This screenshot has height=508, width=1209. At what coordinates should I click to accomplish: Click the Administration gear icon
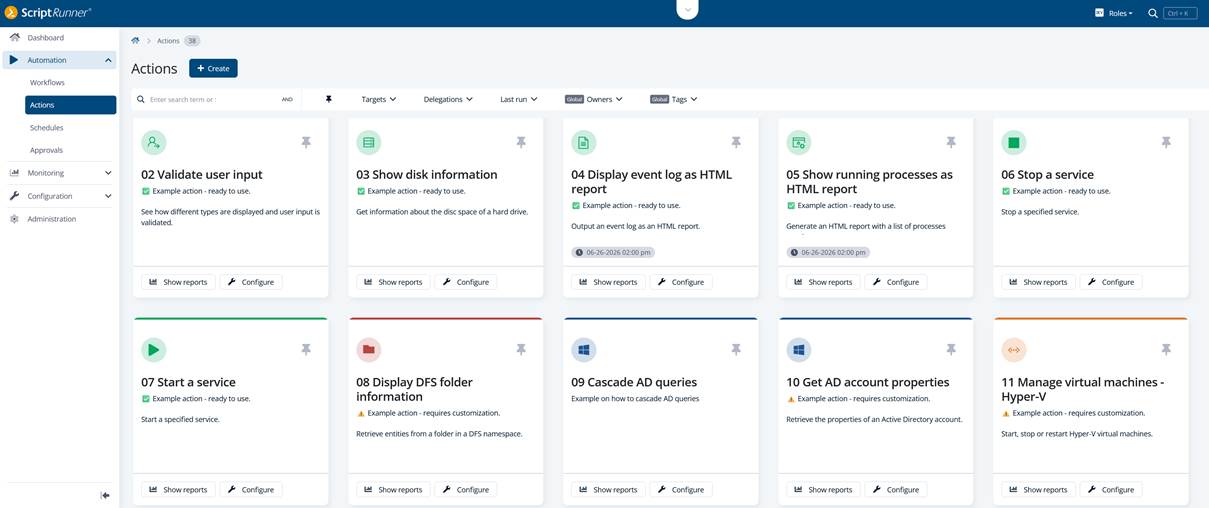tap(14, 219)
